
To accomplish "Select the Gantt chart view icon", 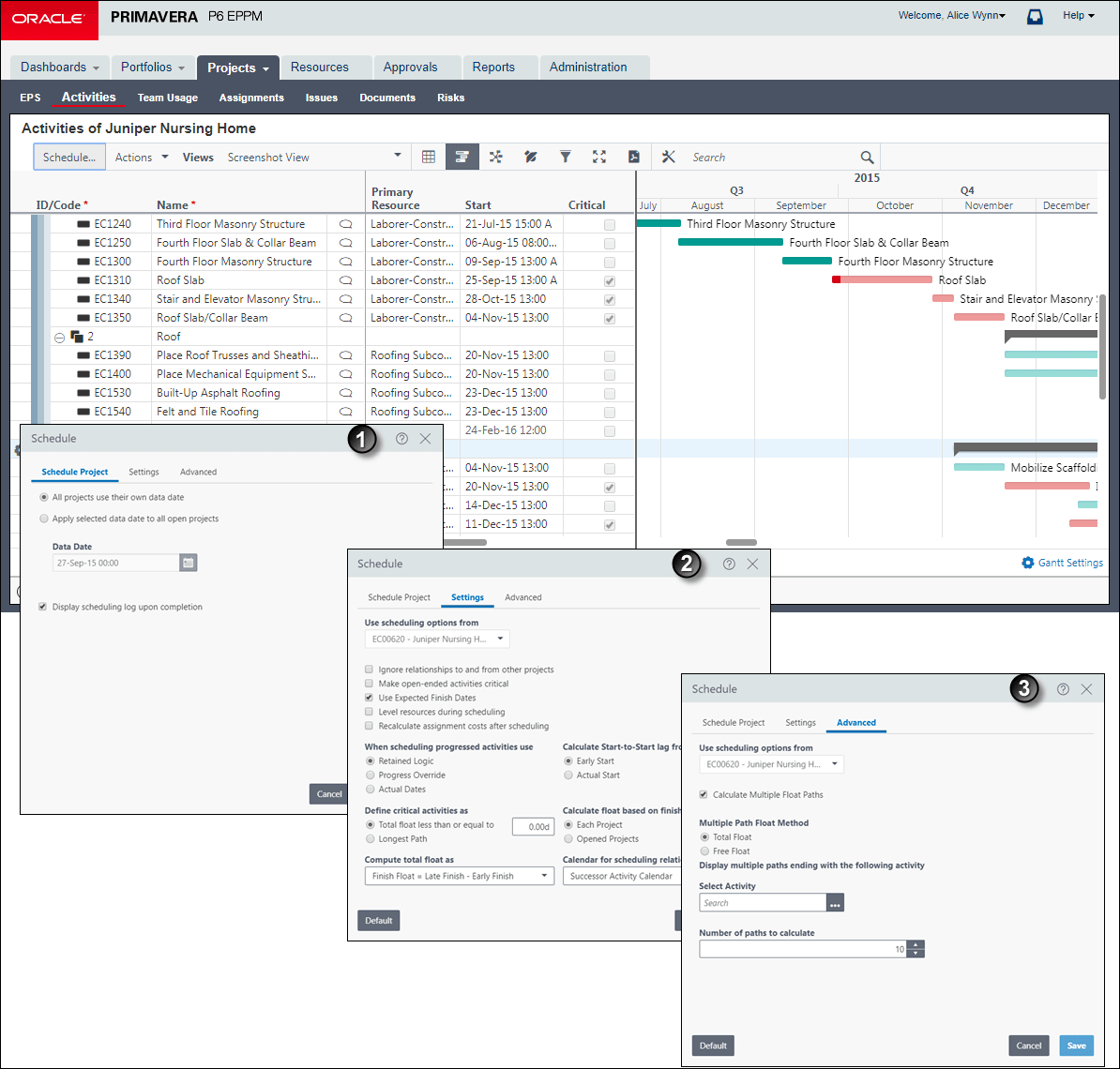I will [x=462, y=158].
